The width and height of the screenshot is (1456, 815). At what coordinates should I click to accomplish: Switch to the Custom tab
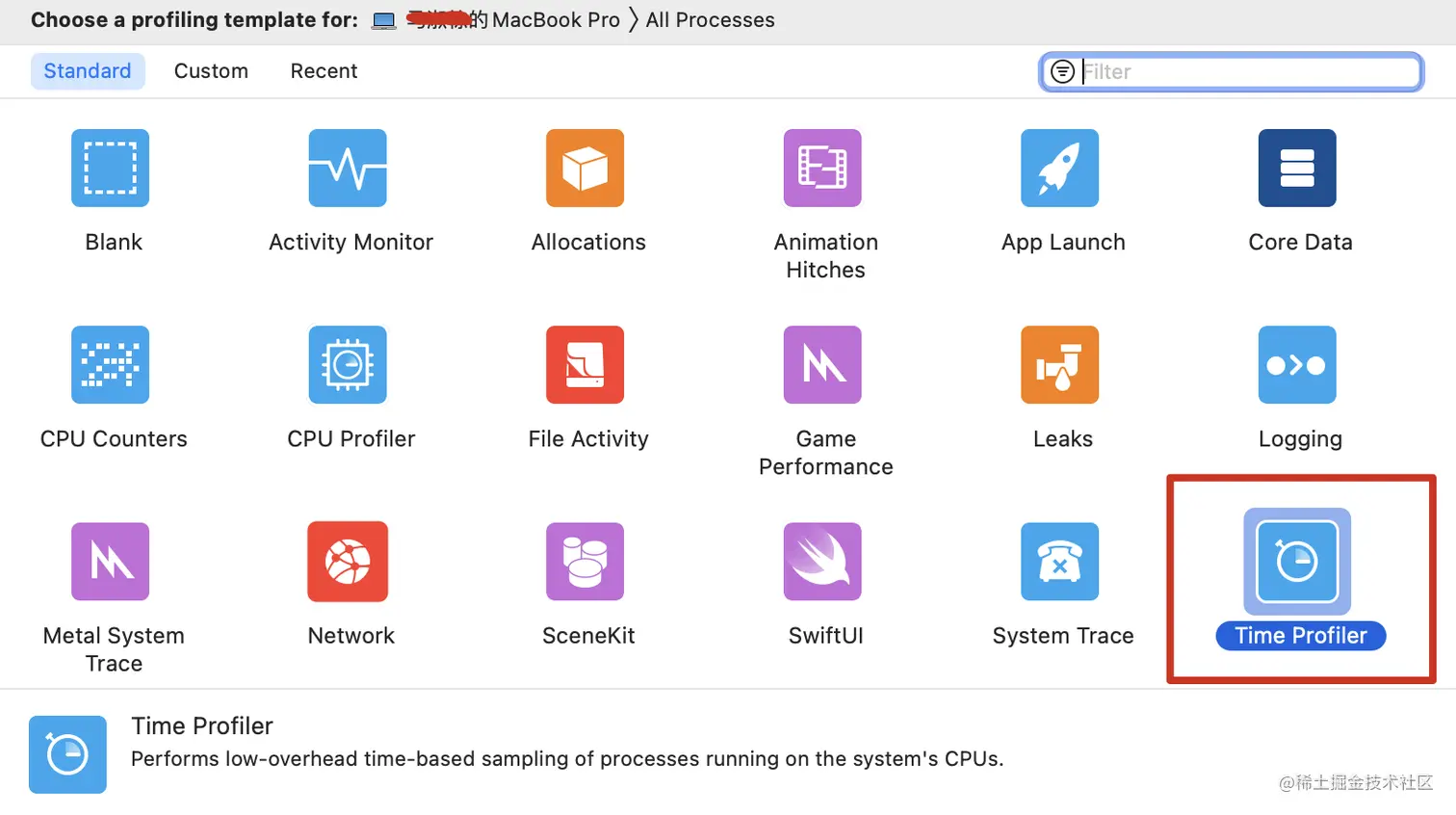211,71
